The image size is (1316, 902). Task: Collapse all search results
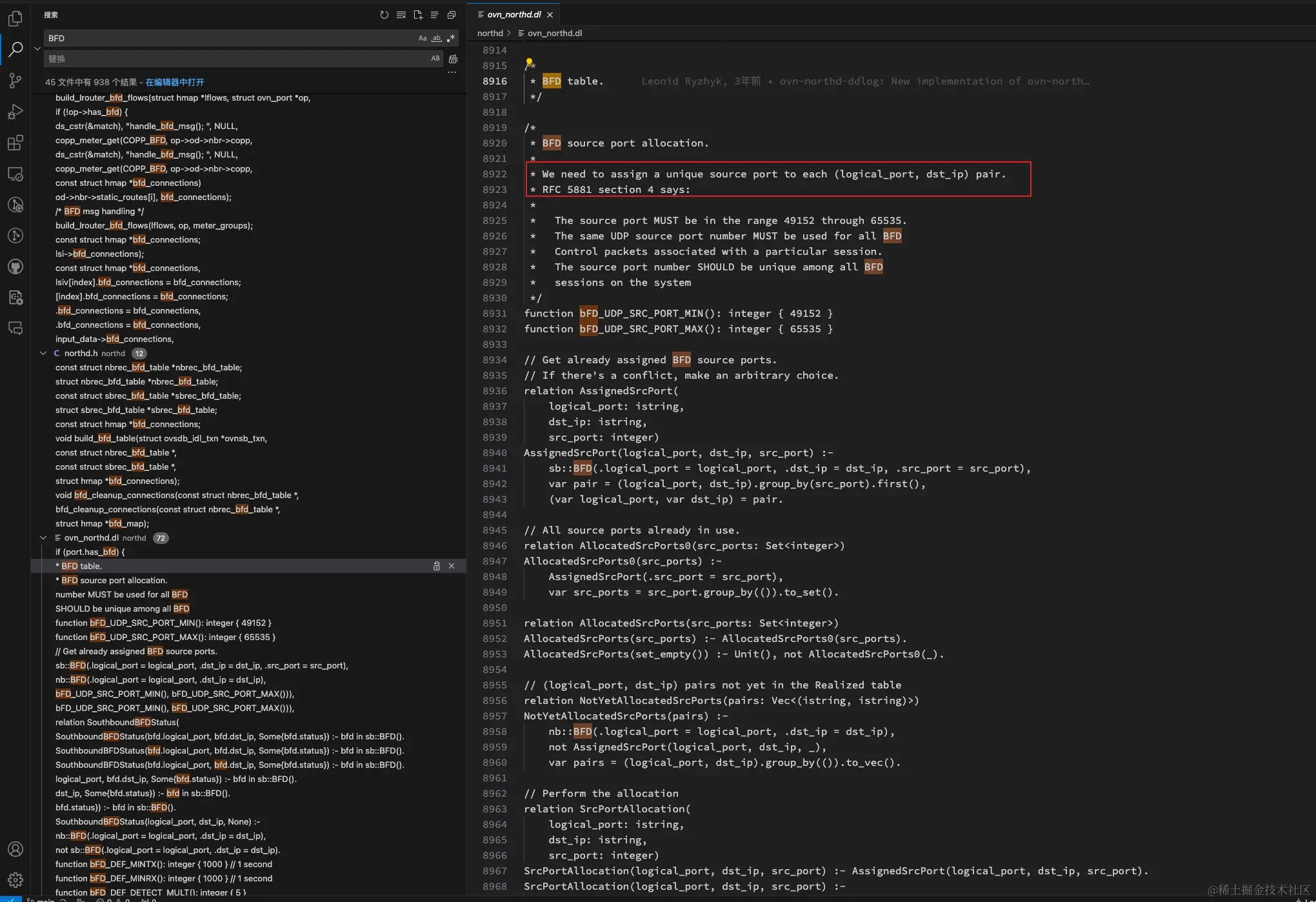pyautogui.click(x=452, y=15)
